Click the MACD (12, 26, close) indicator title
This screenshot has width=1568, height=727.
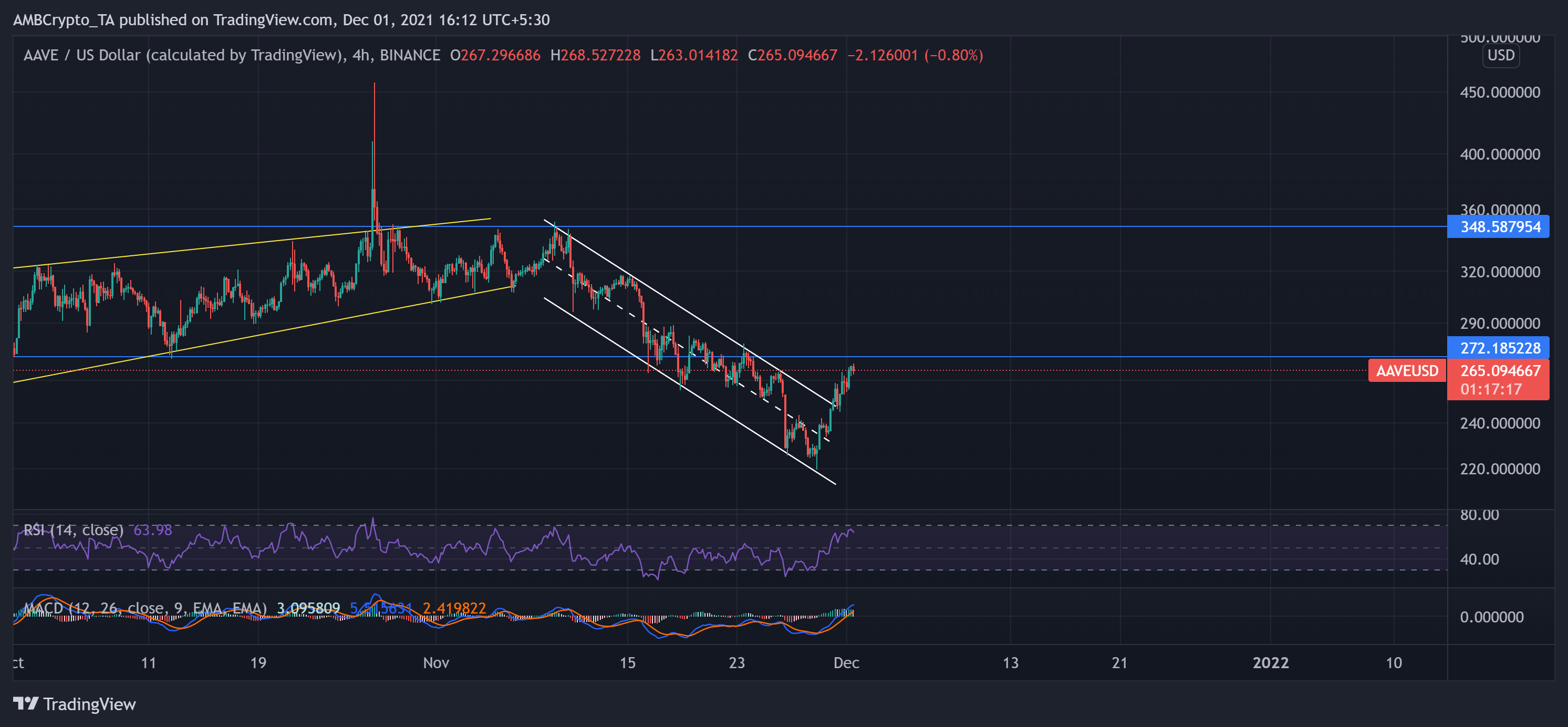(x=145, y=608)
